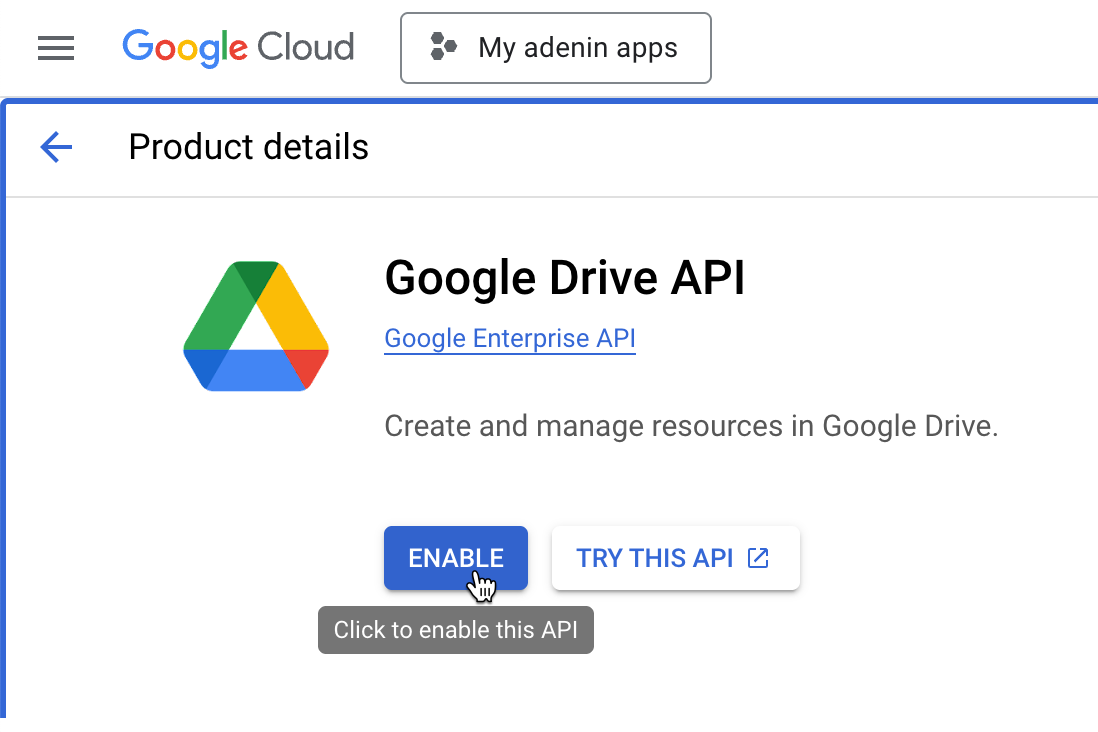The width and height of the screenshot is (1098, 732).
Task: Click the multicolor Google wordmark
Action: [185, 48]
